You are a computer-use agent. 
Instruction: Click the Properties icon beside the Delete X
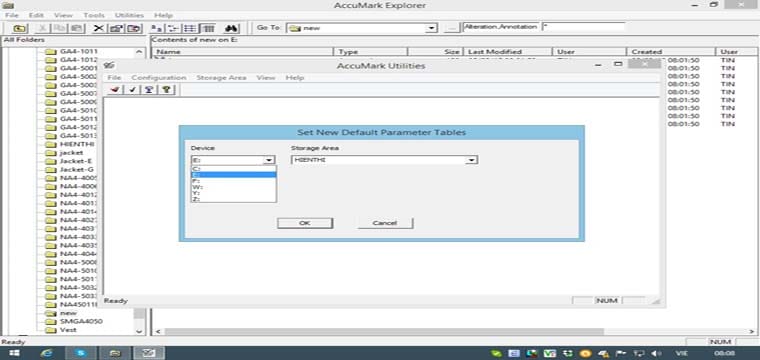click(x=115, y=28)
